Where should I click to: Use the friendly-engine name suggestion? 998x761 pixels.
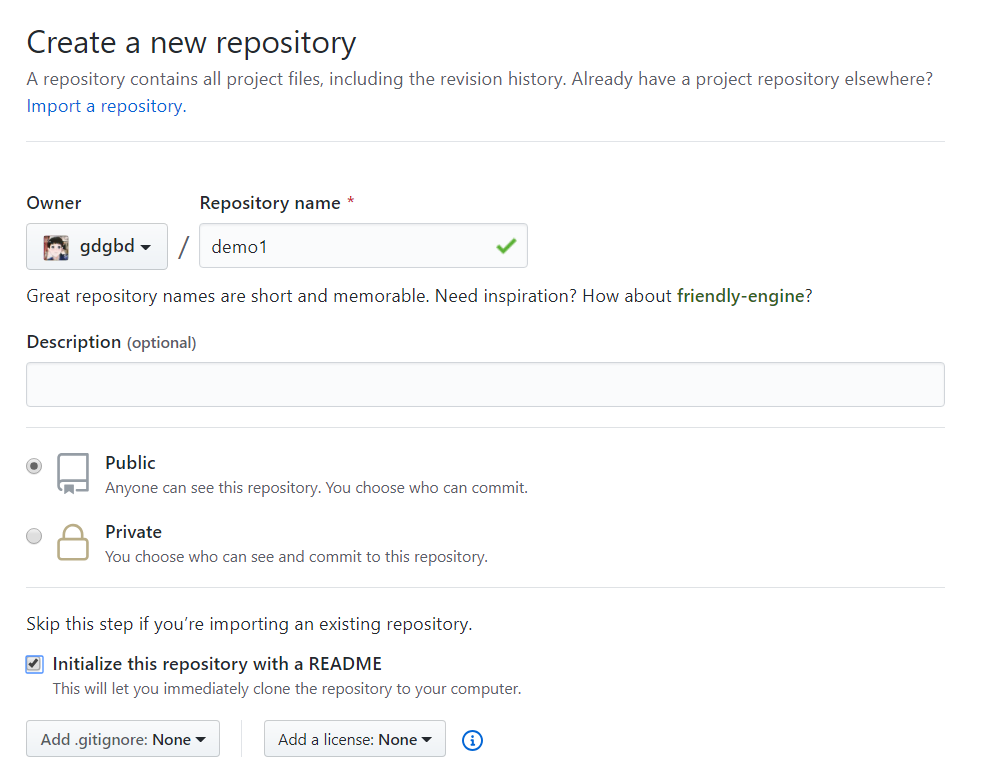[741, 296]
